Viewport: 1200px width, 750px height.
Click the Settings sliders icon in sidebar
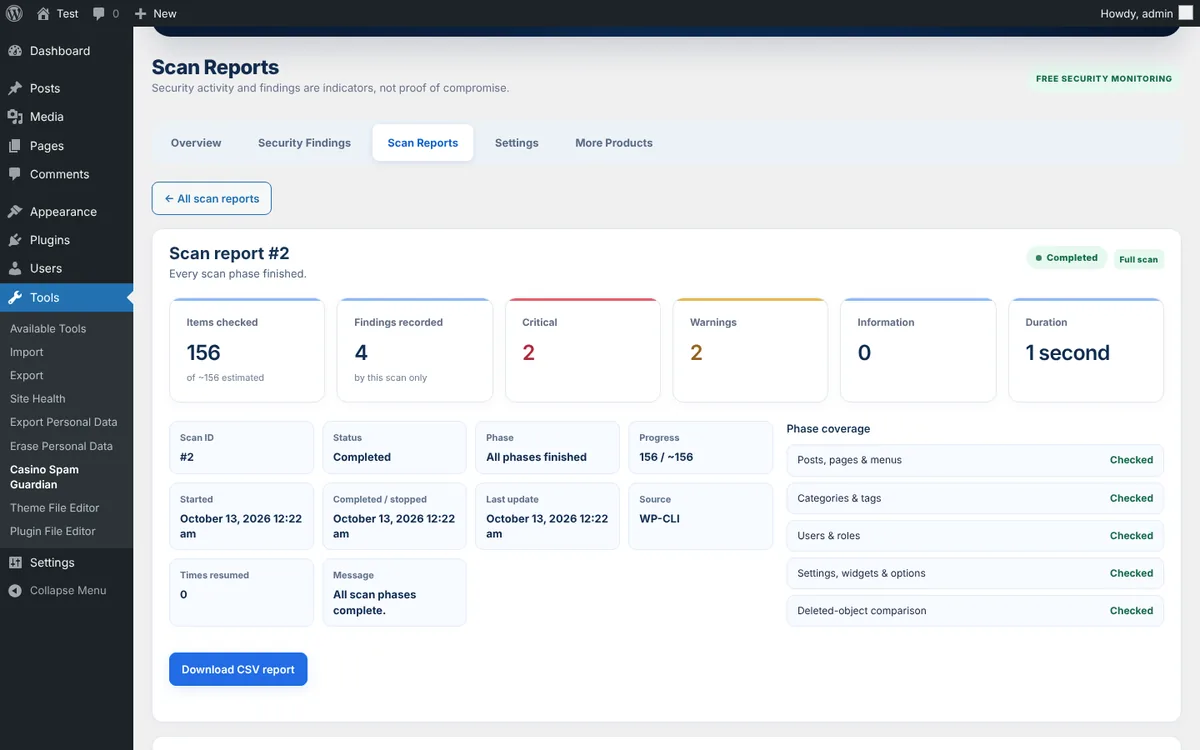point(15,563)
